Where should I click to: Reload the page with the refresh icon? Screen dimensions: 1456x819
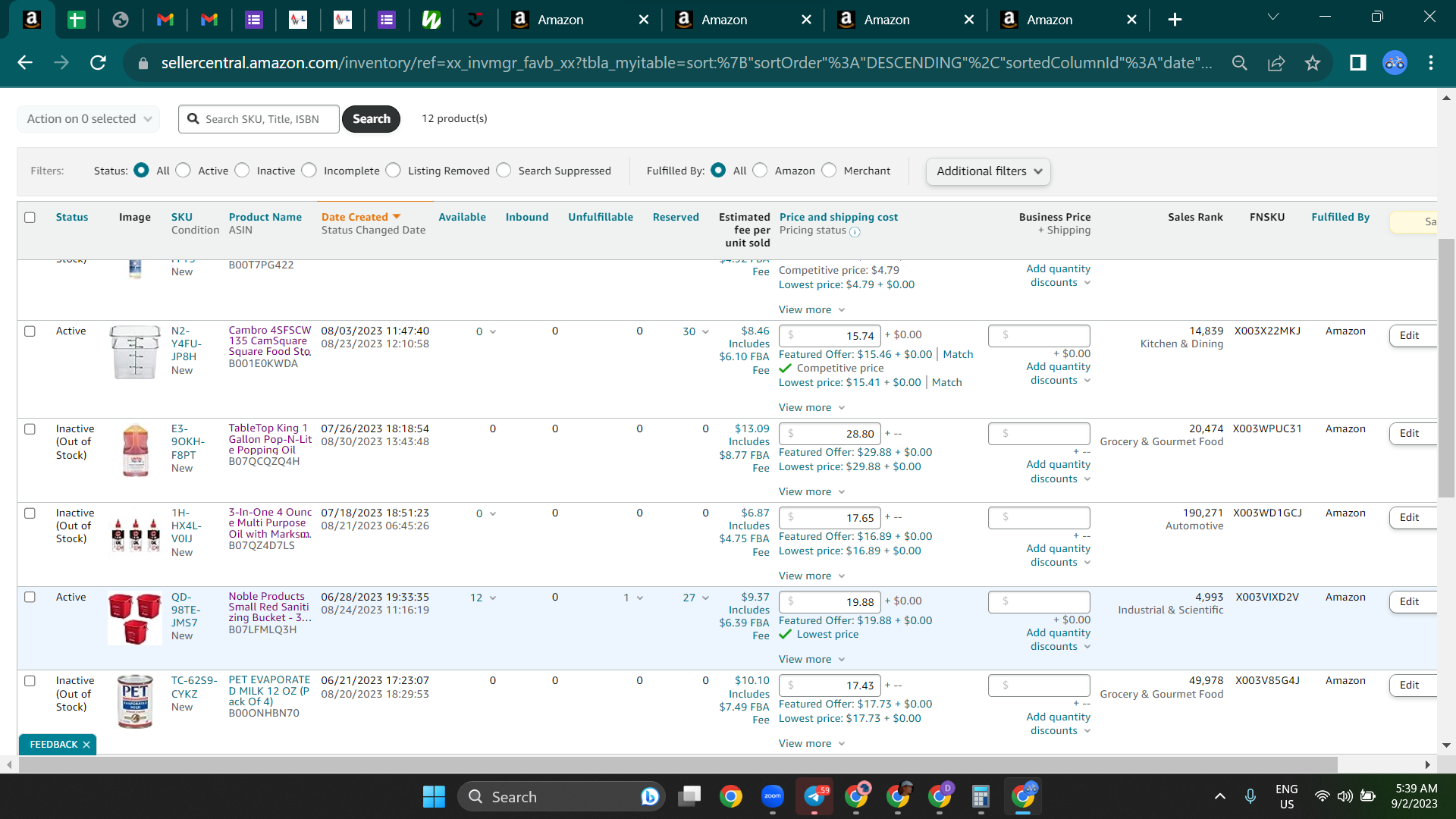tap(98, 63)
